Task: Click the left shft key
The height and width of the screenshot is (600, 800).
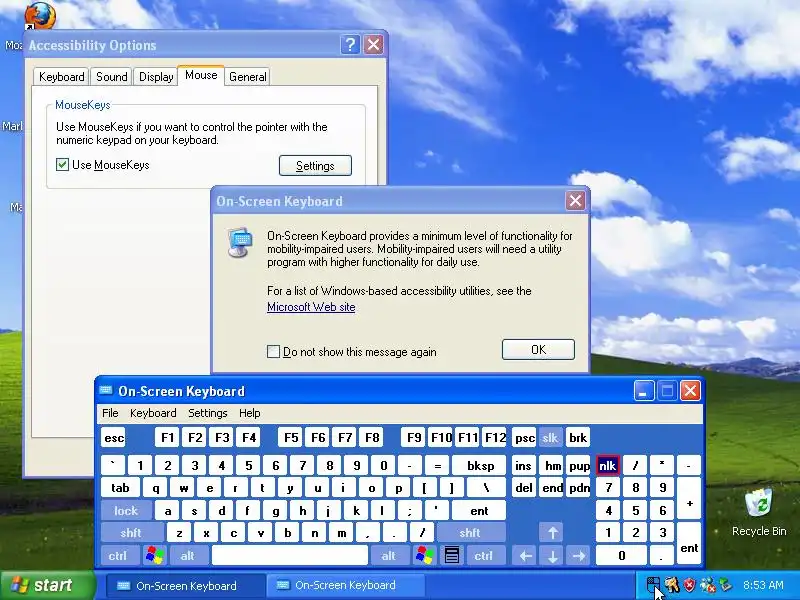Action: 131,533
